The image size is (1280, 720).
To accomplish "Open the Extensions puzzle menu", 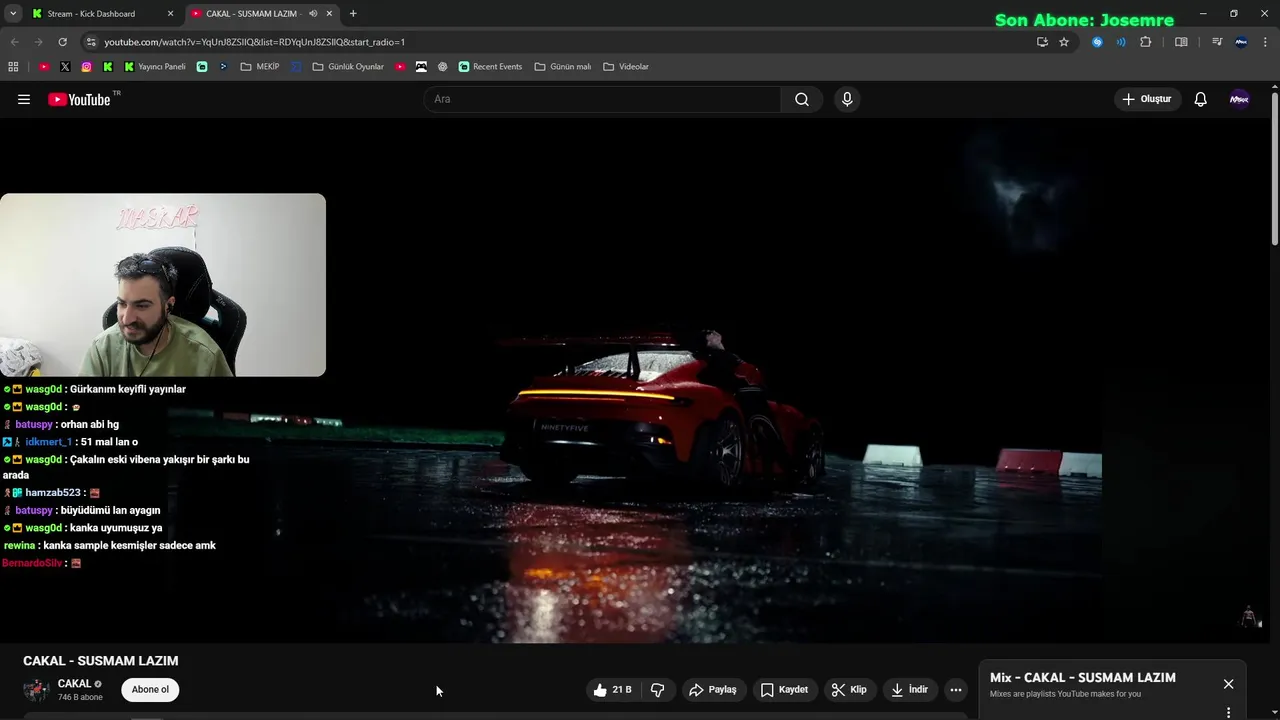I will [1146, 42].
